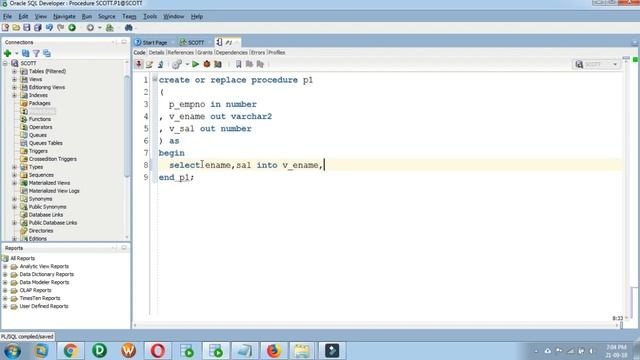Open Opera from the taskbar
Viewport: 640px width, 360px height.
[x=158, y=351]
